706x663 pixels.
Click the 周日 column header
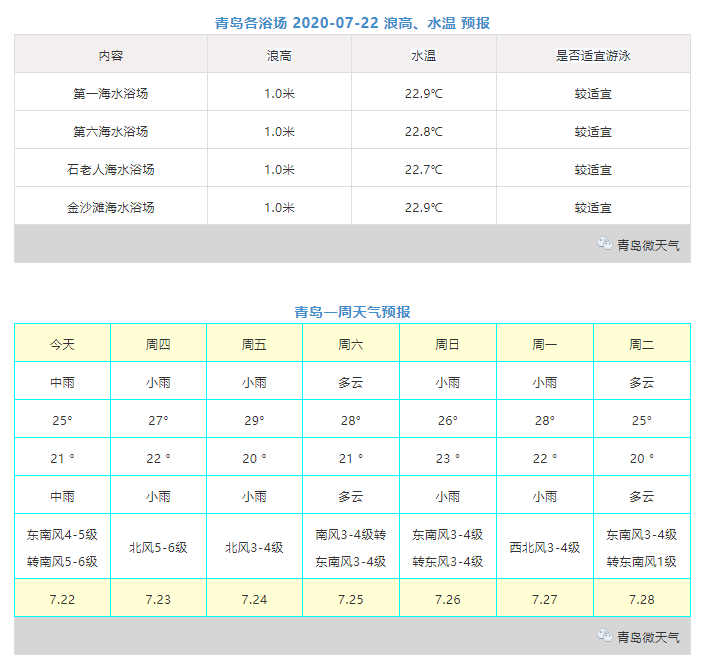(448, 345)
